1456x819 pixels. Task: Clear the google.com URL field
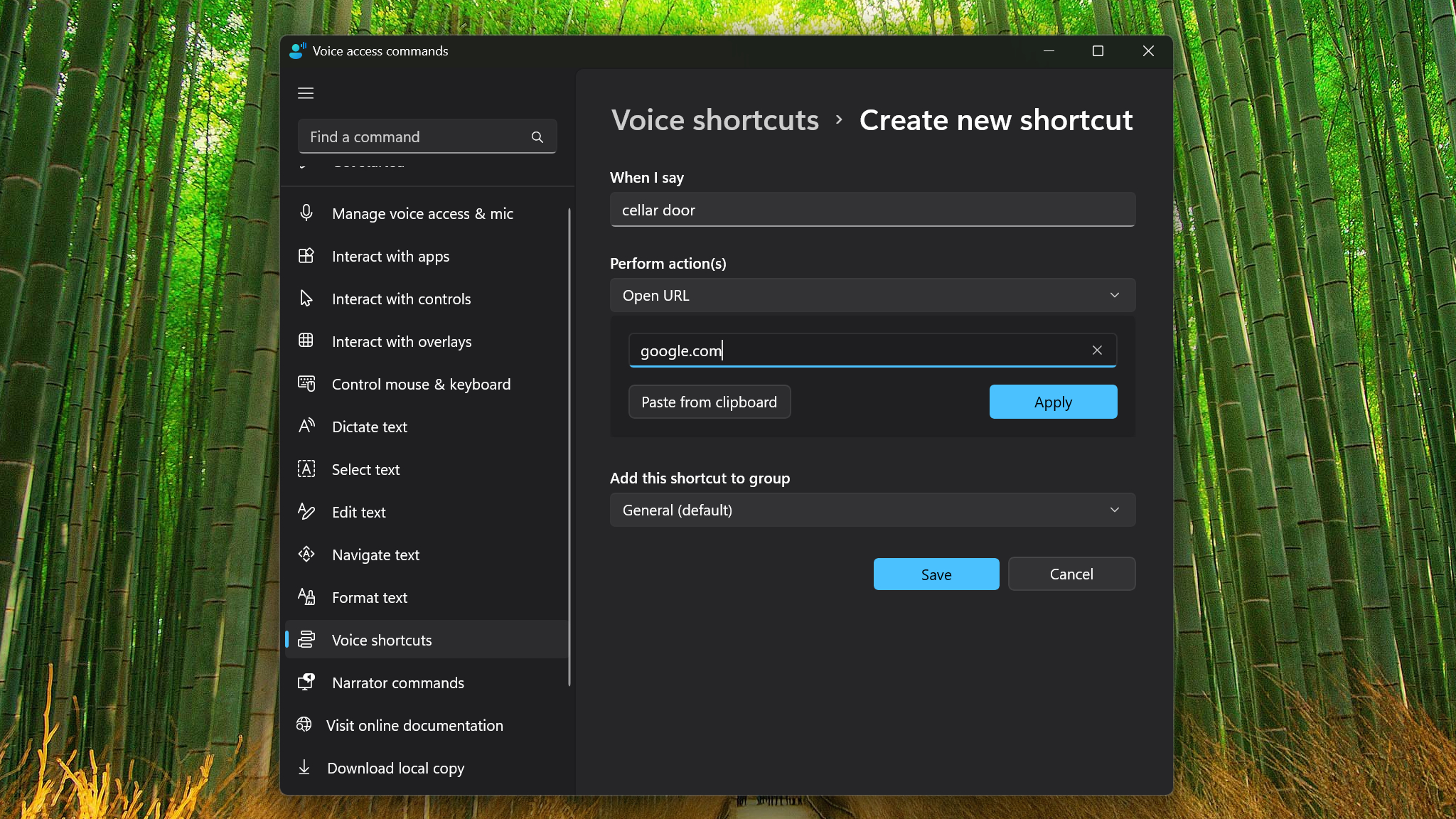click(x=1097, y=350)
